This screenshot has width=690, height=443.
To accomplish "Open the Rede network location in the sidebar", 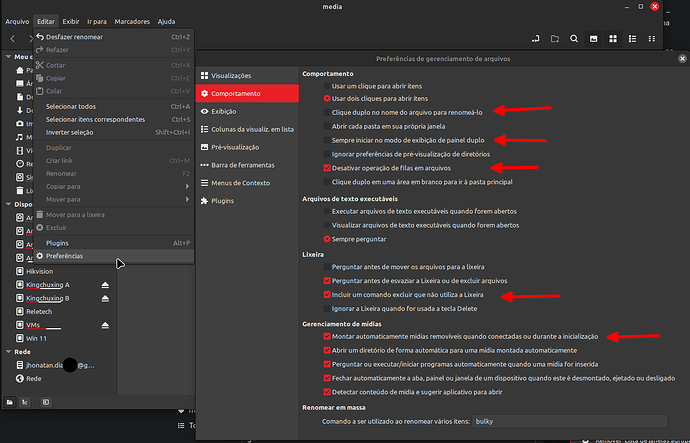I will [33, 379].
